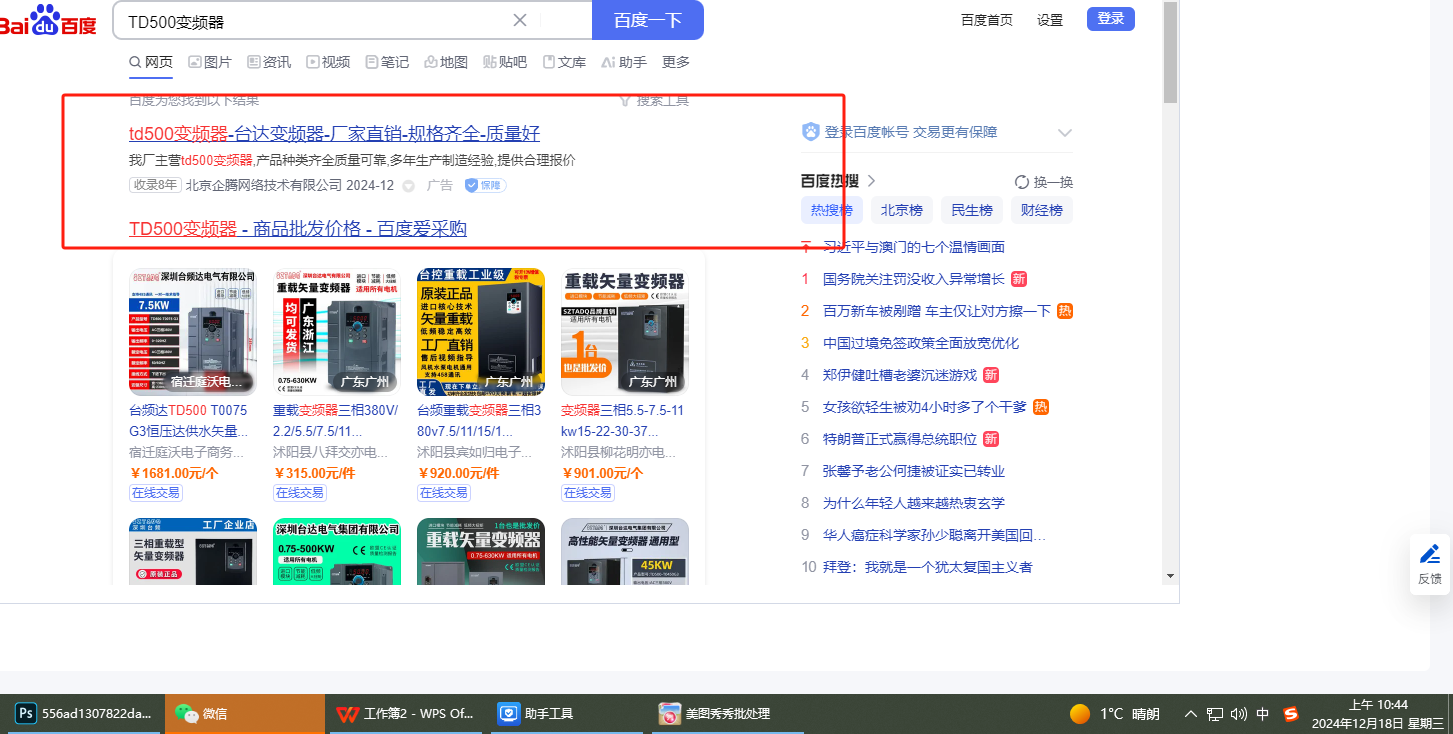1453x734 pixels.
Task: Expand the 更多 menu
Action: click(x=676, y=62)
